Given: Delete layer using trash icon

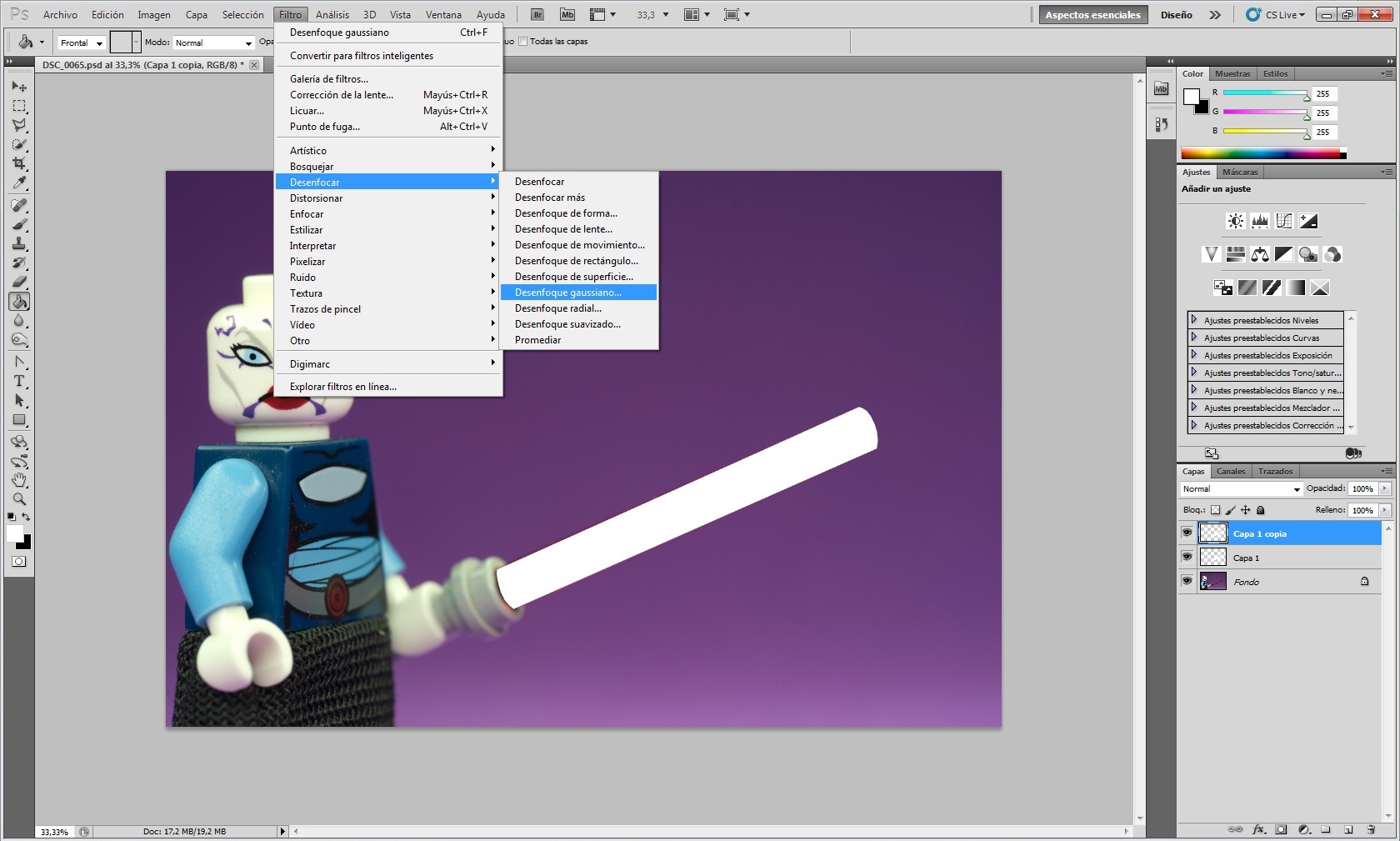Looking at the screenshot, I should tap(1371, 829).
